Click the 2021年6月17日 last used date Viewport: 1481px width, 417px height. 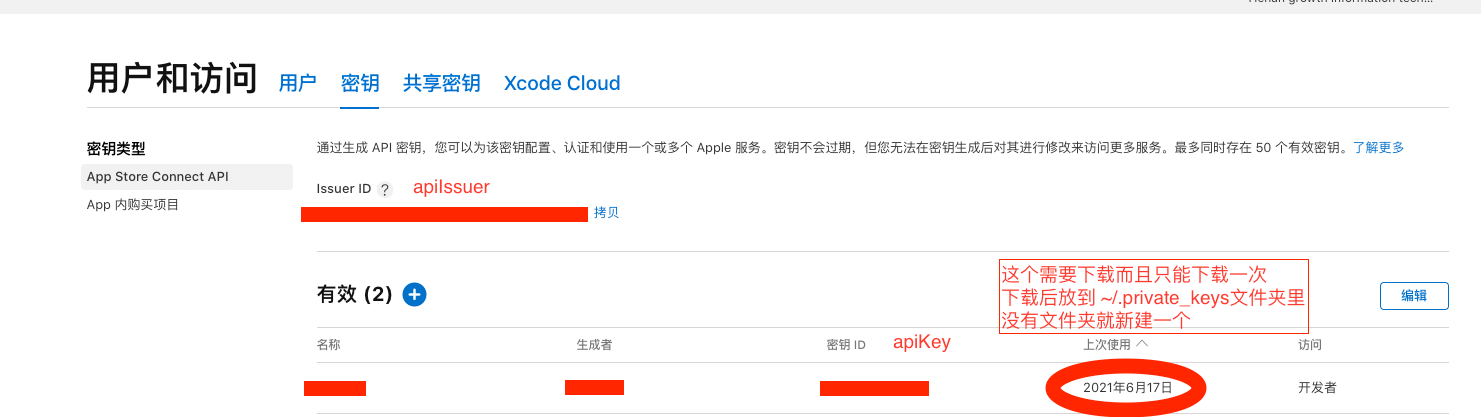coord(1126,387)
